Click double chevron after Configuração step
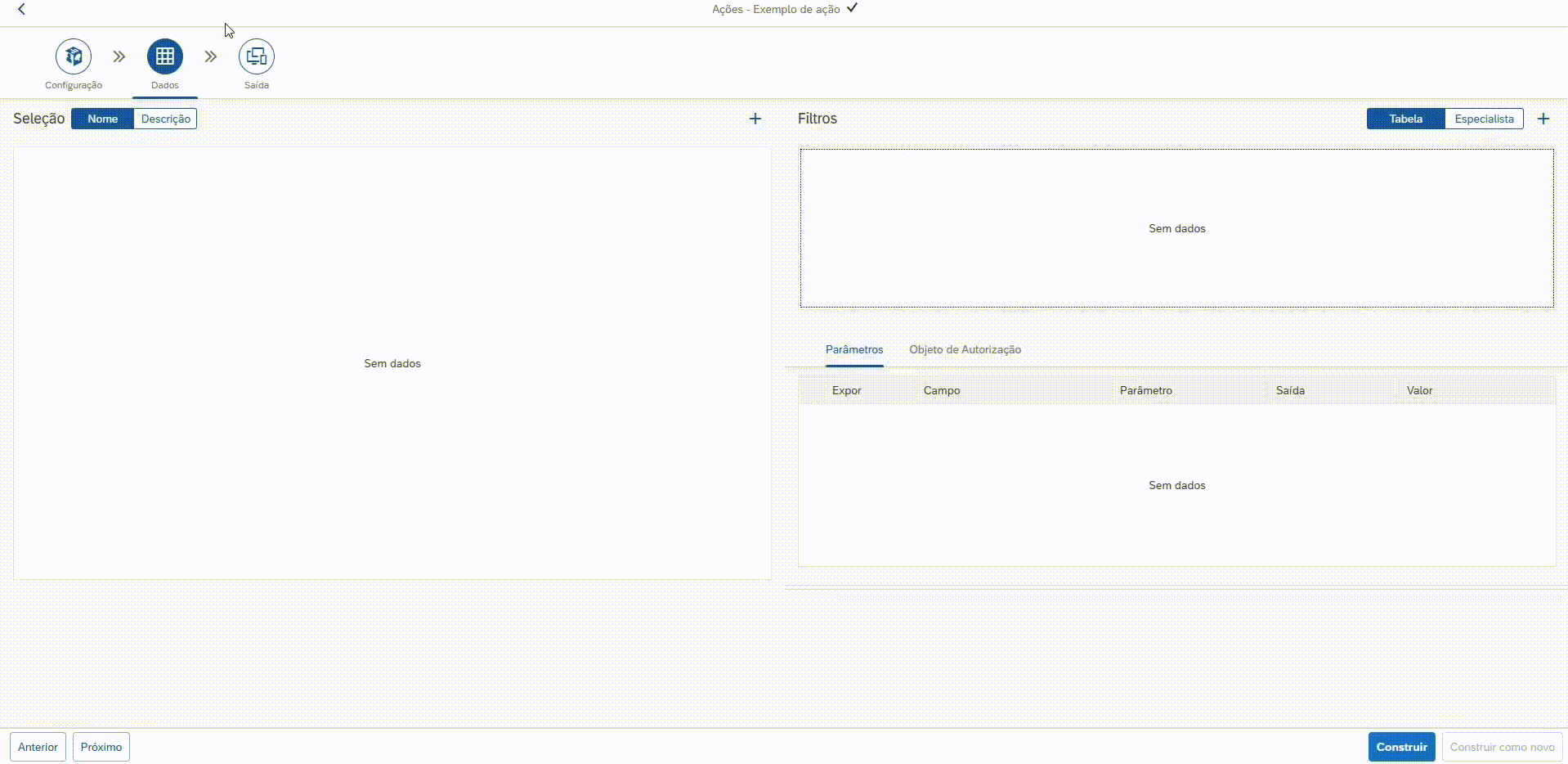Image resolution: width=1568 pixels, height=764 pixels. click(119, 56)
